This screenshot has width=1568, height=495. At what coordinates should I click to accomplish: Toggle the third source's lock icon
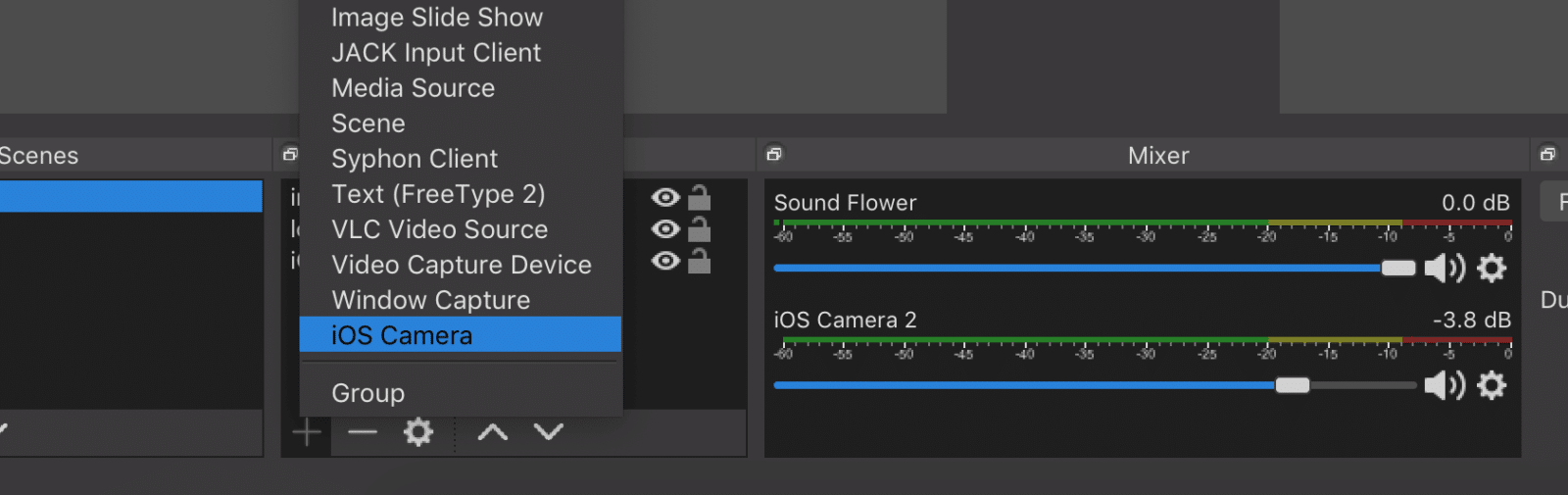tap(699, 262)
